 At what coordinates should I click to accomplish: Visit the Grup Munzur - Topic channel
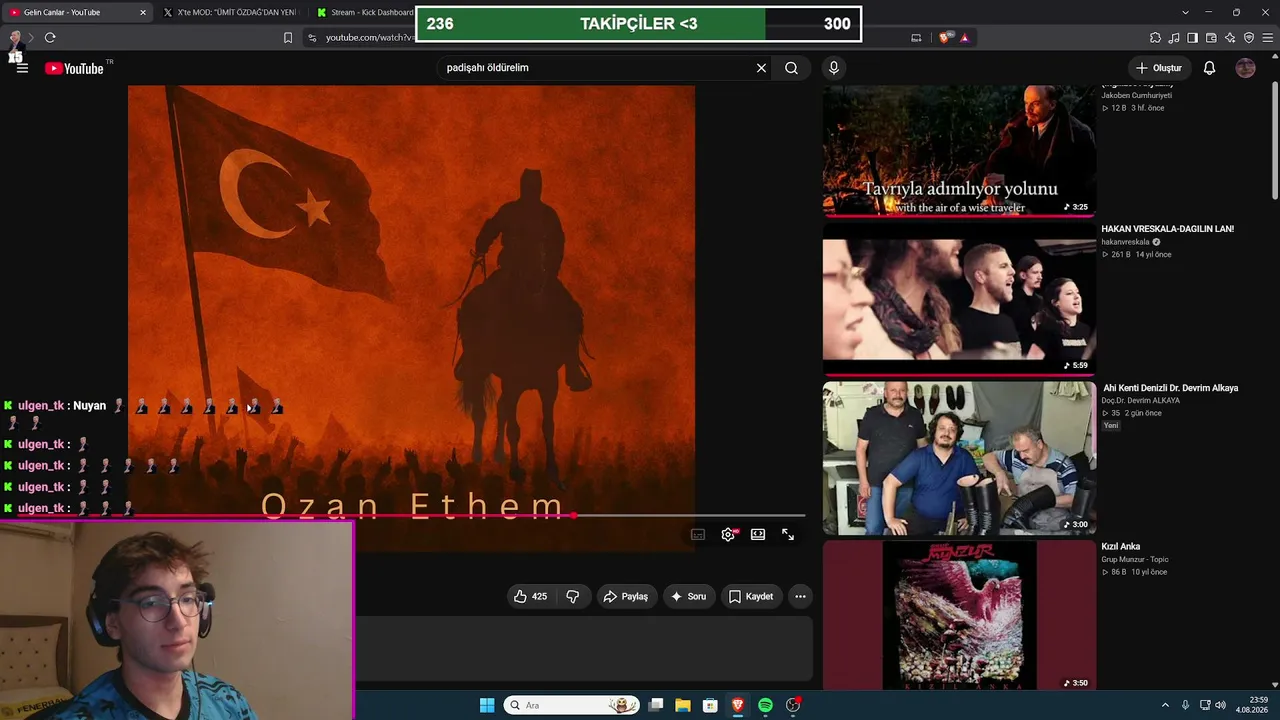[1135, 560]
